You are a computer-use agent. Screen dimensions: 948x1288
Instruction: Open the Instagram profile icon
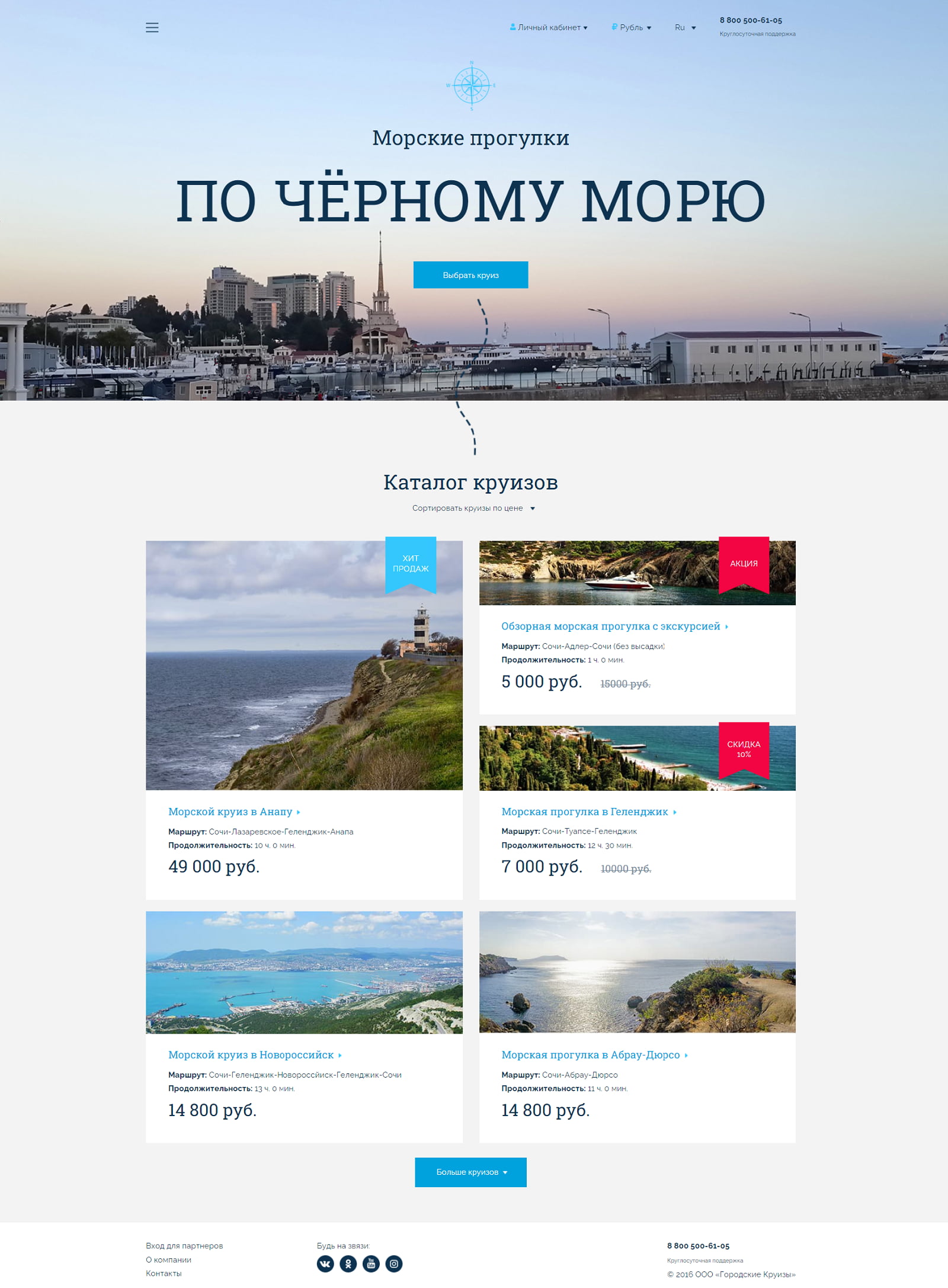(x=394, y=1264)
